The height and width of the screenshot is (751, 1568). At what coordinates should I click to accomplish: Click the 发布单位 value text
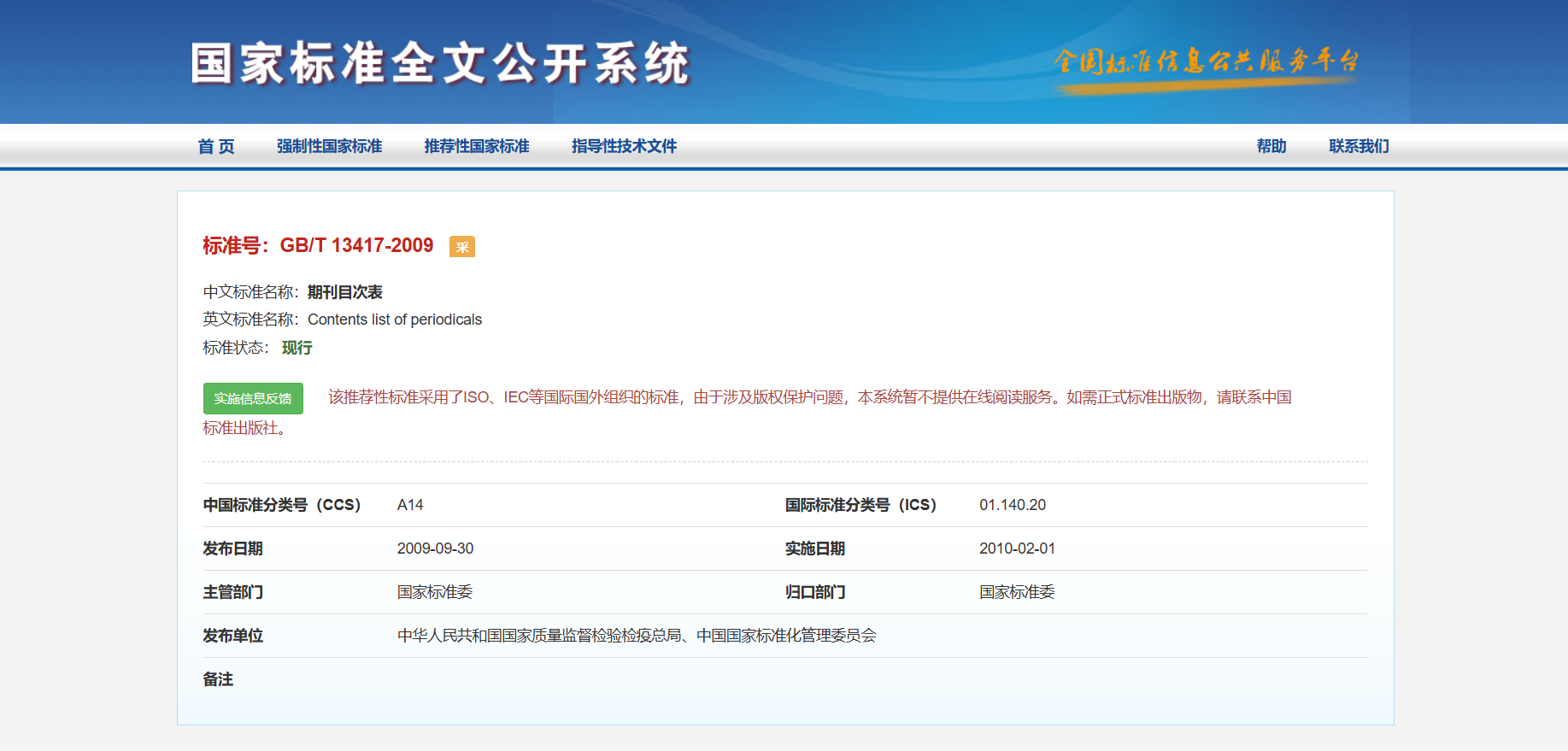tap(637, 636)
